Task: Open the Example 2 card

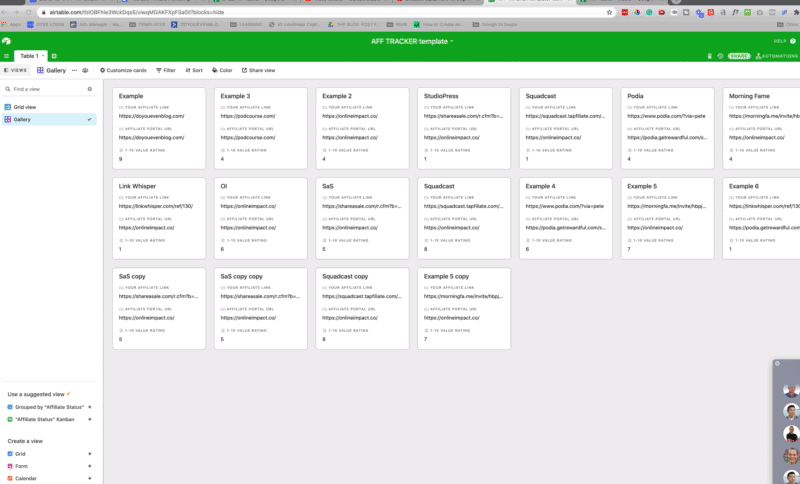Action: (362, 128)
